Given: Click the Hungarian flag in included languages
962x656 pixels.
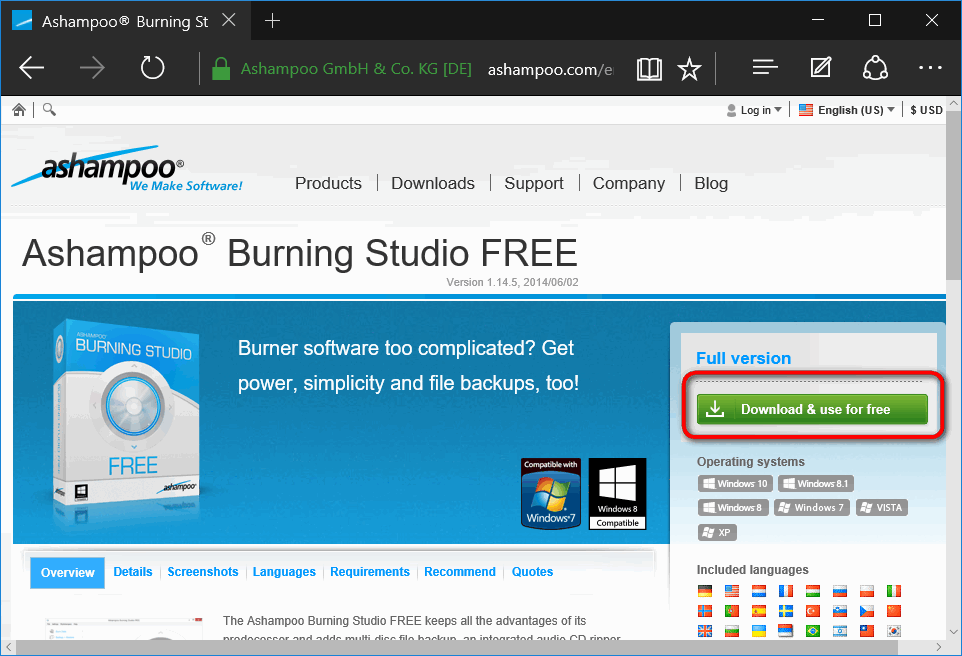Looking at the screenshot, I should click(x=813, y=591).
